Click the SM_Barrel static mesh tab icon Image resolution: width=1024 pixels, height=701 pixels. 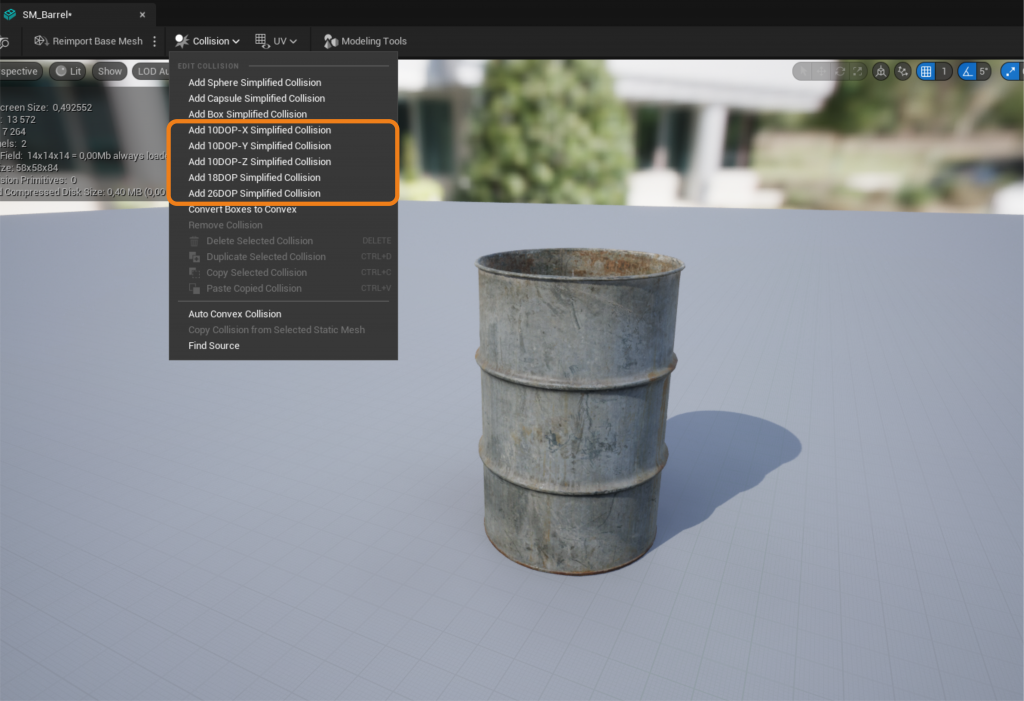(x=9, y=14)
